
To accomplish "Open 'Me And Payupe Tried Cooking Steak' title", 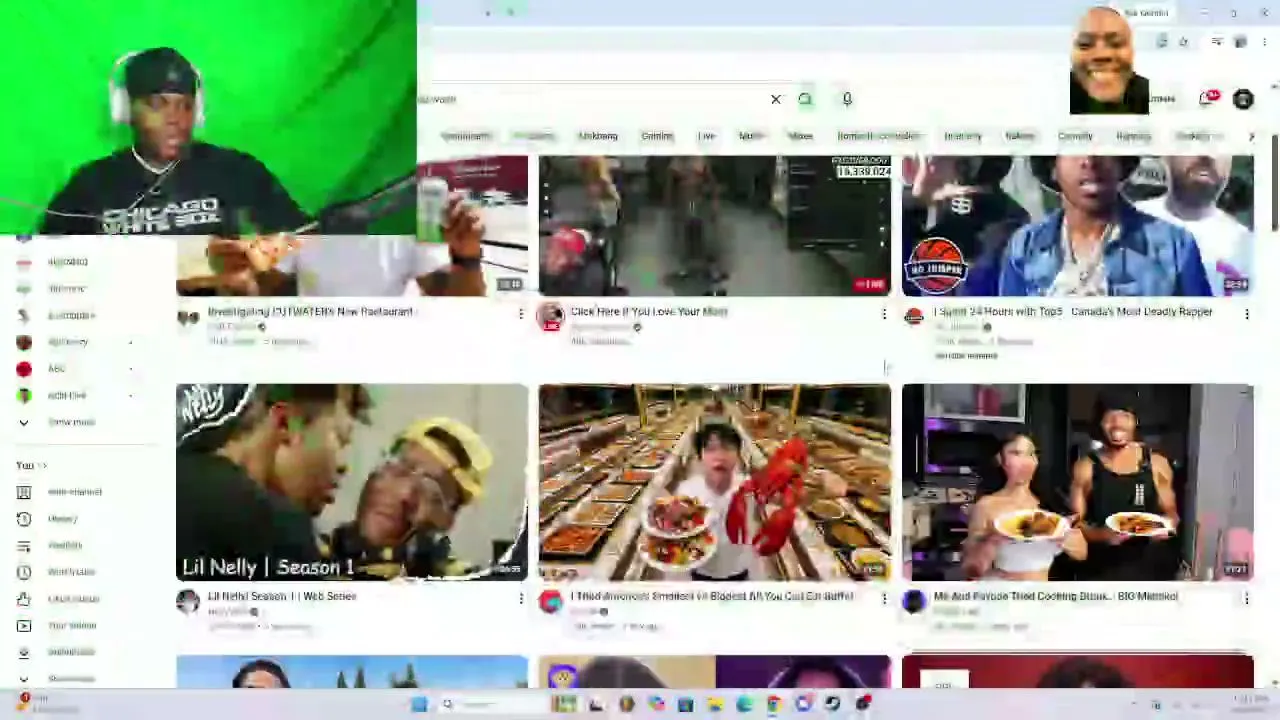I will [1056, 596].
